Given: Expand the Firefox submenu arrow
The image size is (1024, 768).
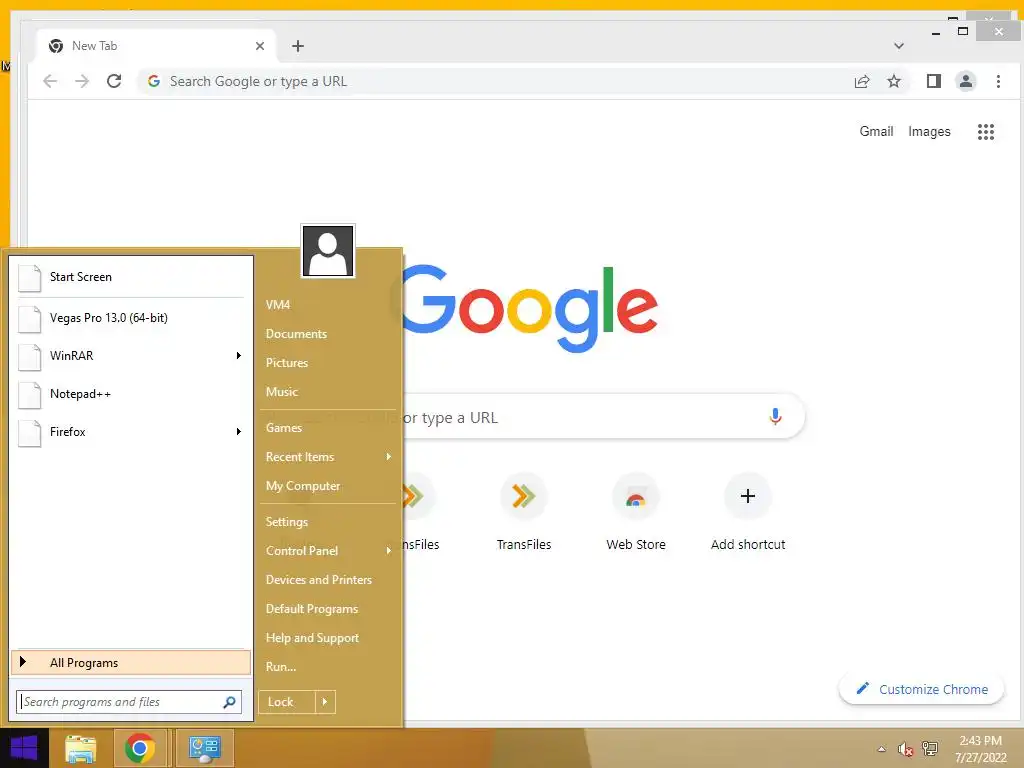Looking at the screenshot, I should tap(239, 432).
